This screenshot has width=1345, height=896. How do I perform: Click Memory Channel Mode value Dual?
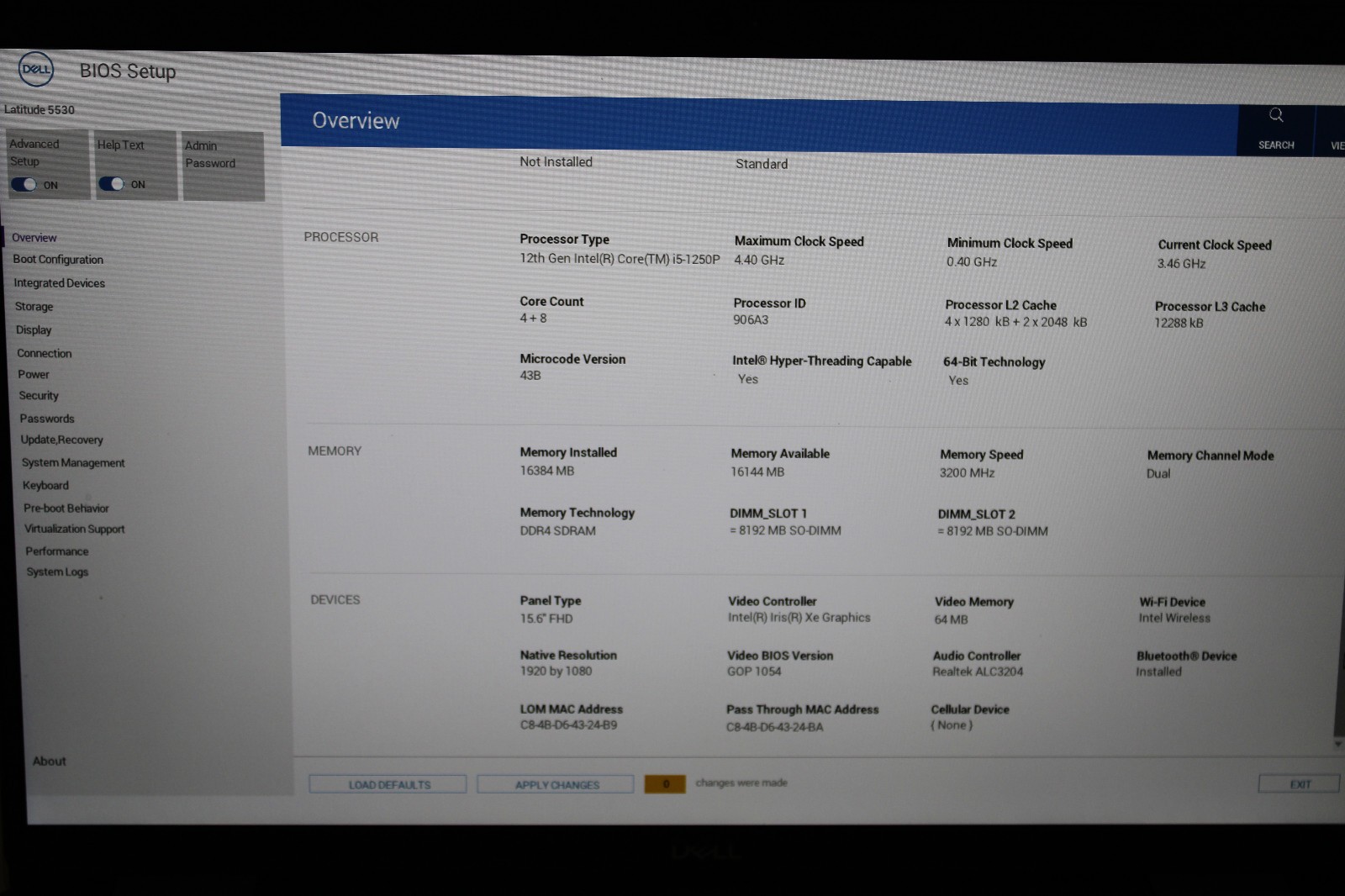click(1158, 474)
